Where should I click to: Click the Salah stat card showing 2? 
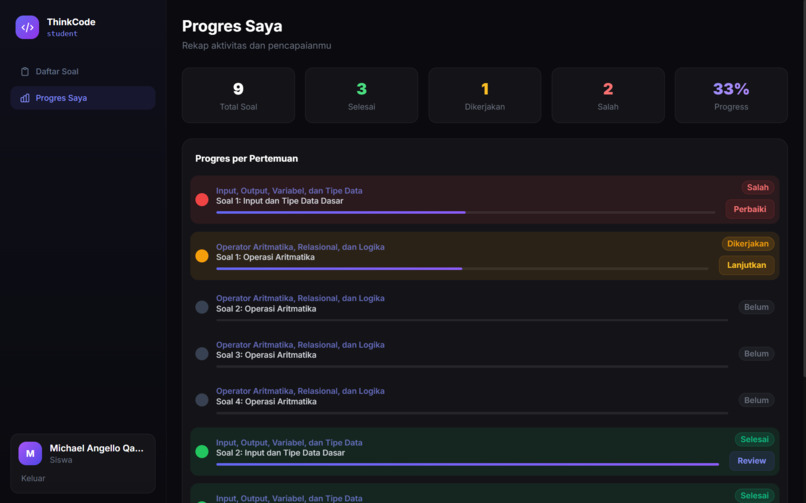pyautogui.click(x=608, y=95)
